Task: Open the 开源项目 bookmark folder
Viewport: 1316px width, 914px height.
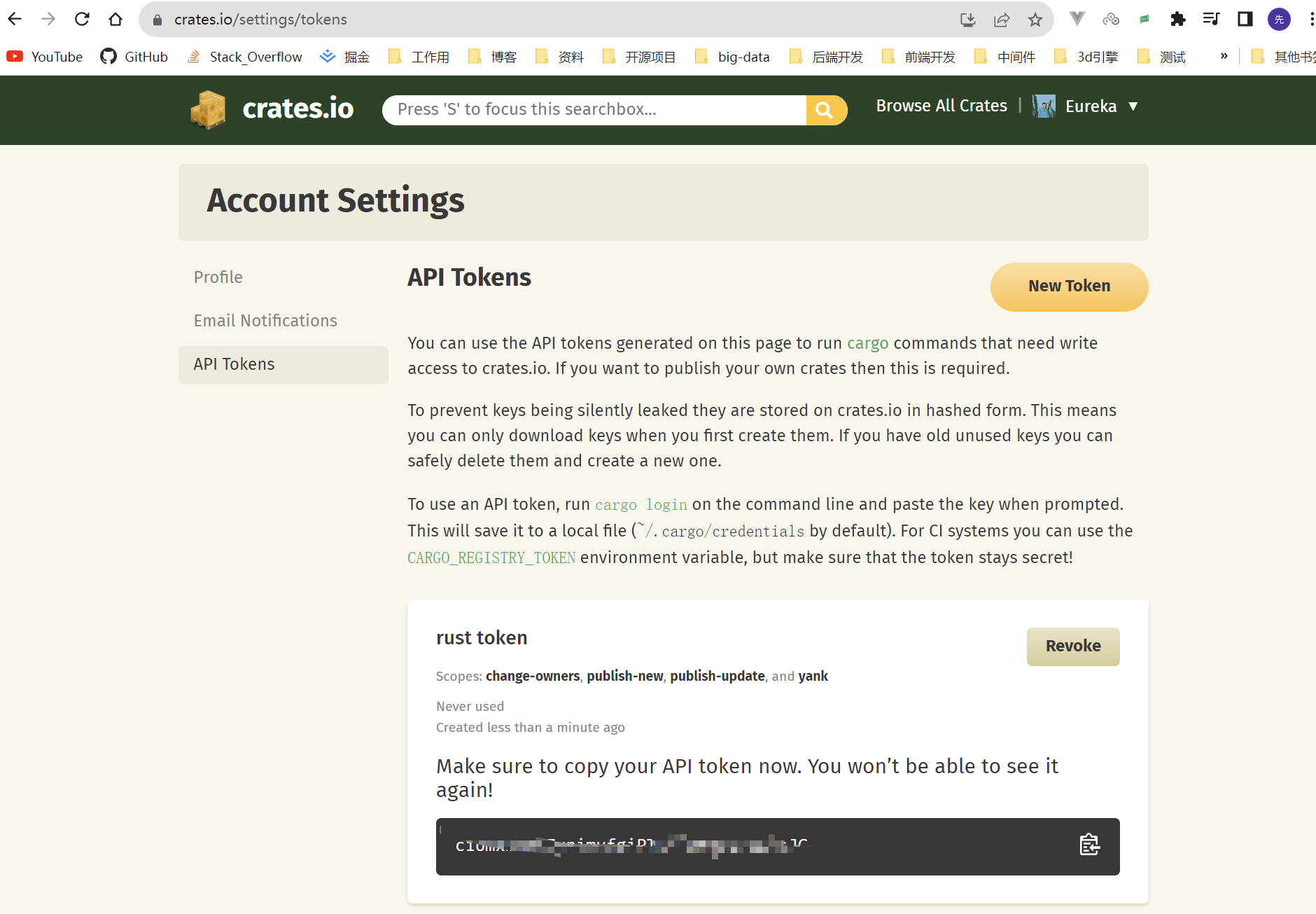Action: (x=639, y=57)
